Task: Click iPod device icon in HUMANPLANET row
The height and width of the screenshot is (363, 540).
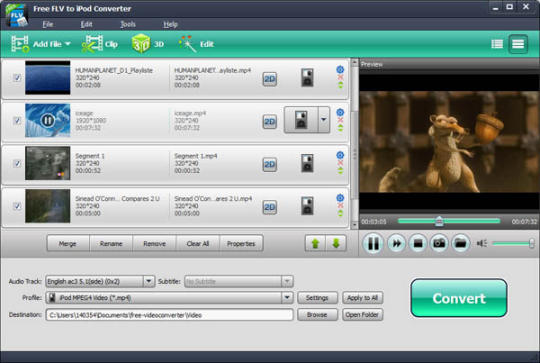Action: [x=307, y=77]
